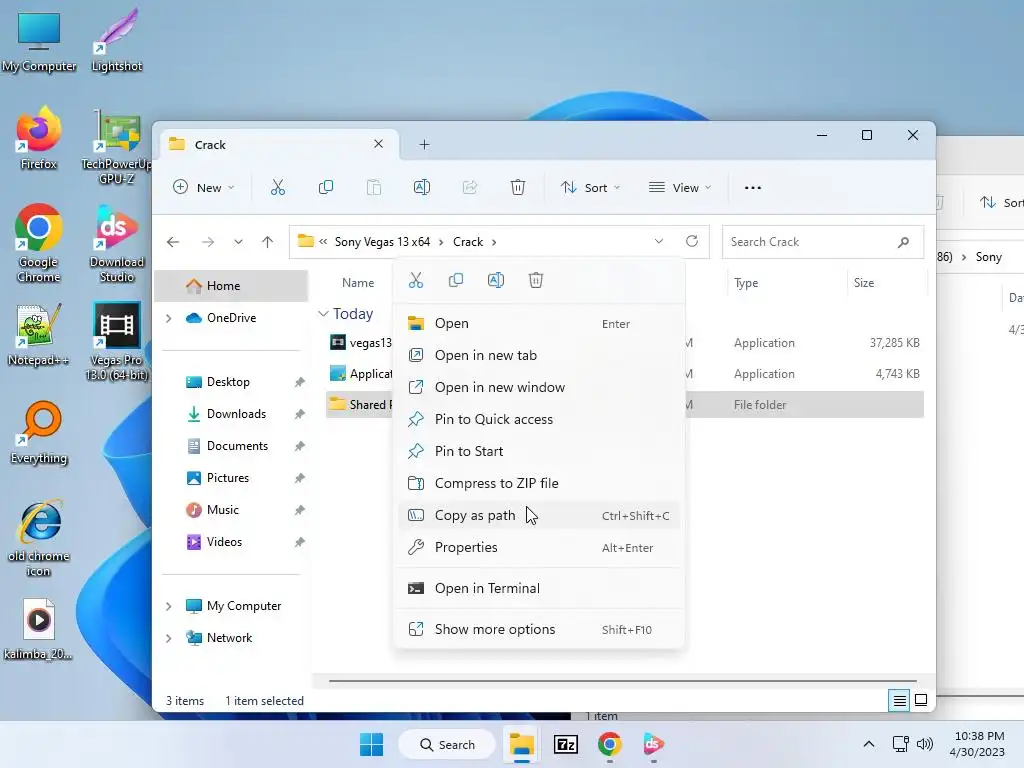Screen dimensions: 1024x768
Task: Expand Network in navigation pane
Action: 168,638
